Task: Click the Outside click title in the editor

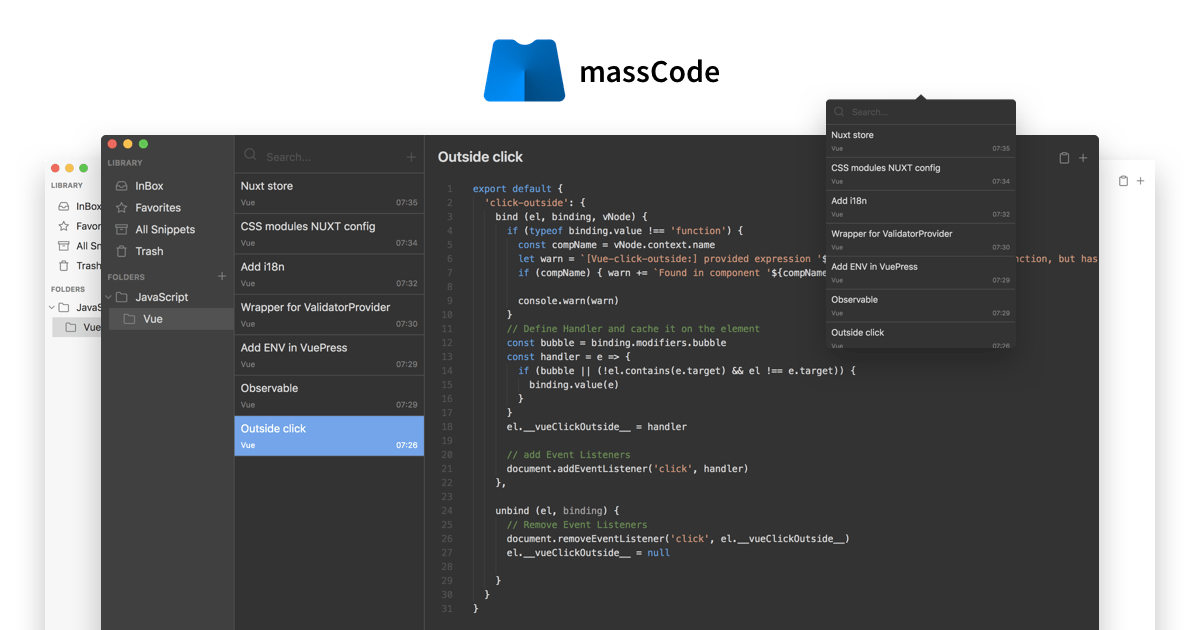Action: 480,157
